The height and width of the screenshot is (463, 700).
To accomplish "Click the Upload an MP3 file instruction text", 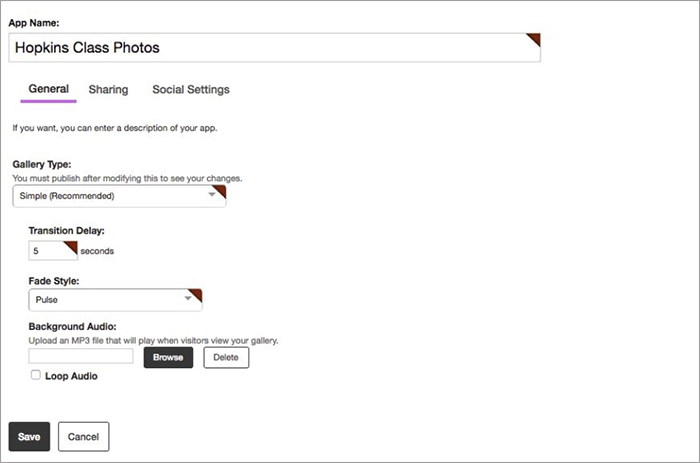I will [x=153, y=341].
